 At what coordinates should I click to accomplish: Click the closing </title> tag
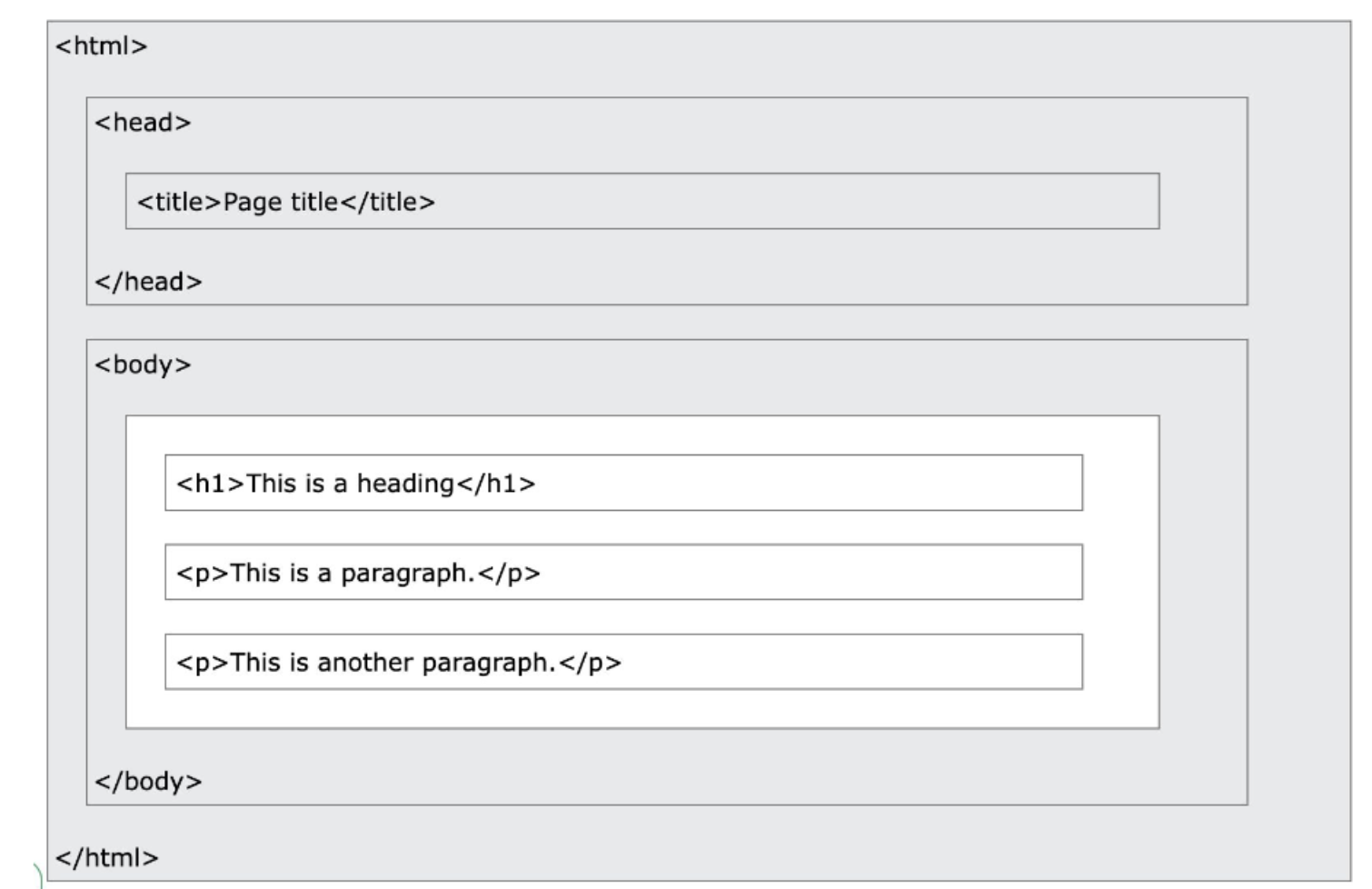coord(388,202)
